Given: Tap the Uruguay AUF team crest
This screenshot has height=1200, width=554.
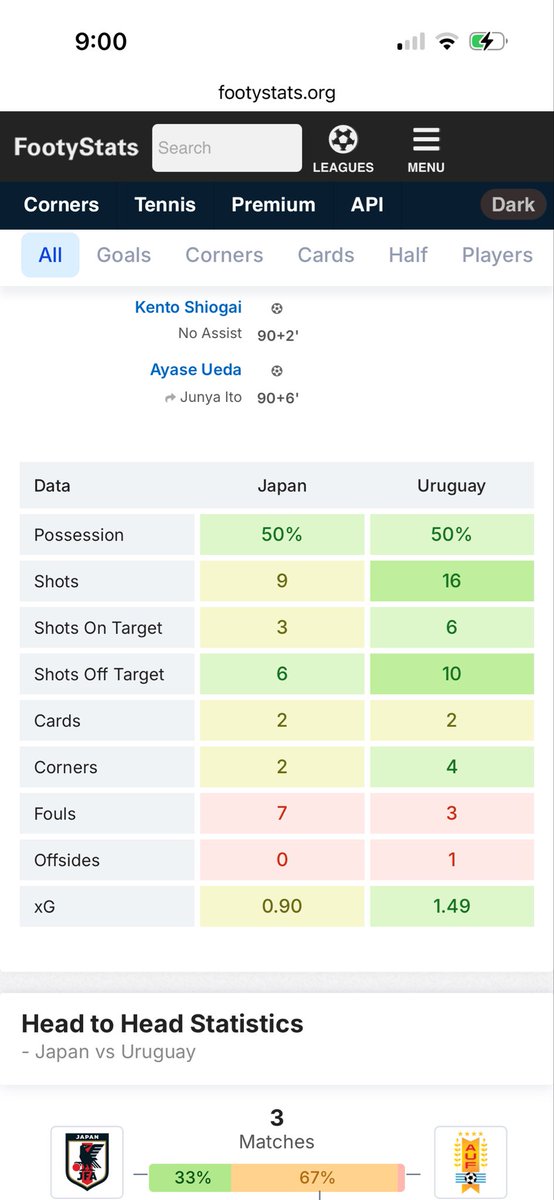Looking at the screenshot, I should pos(470,1161).
